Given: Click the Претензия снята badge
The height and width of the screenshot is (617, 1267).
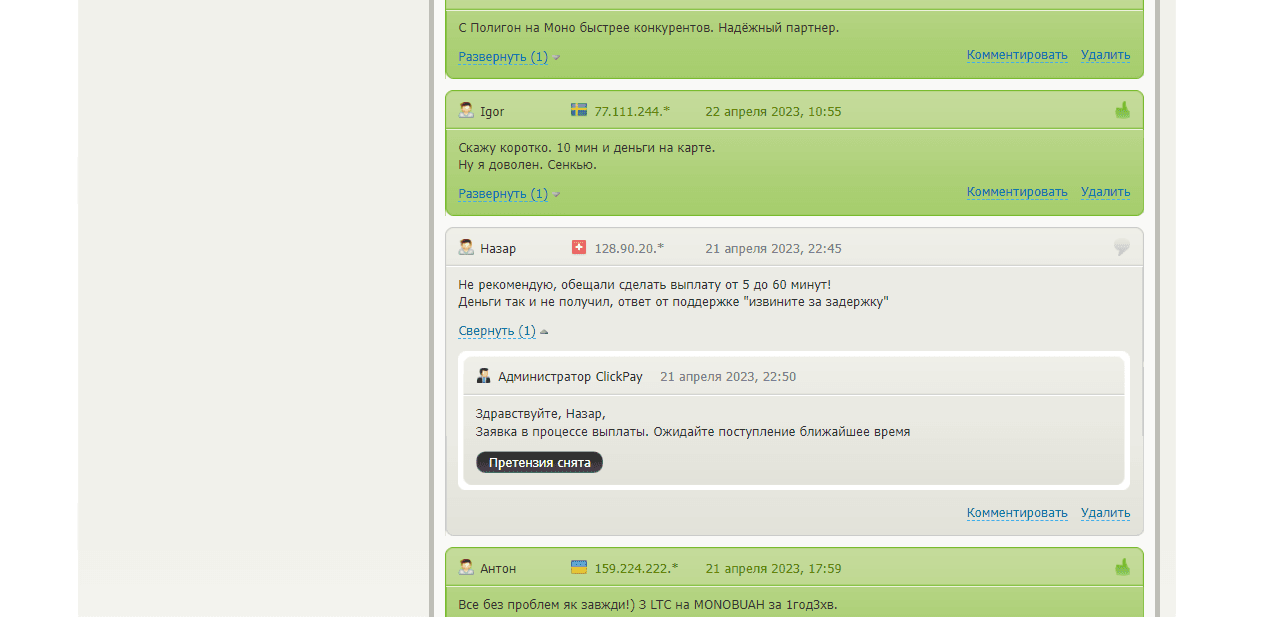Looking at the screenshot, I should tap(539, 463).
